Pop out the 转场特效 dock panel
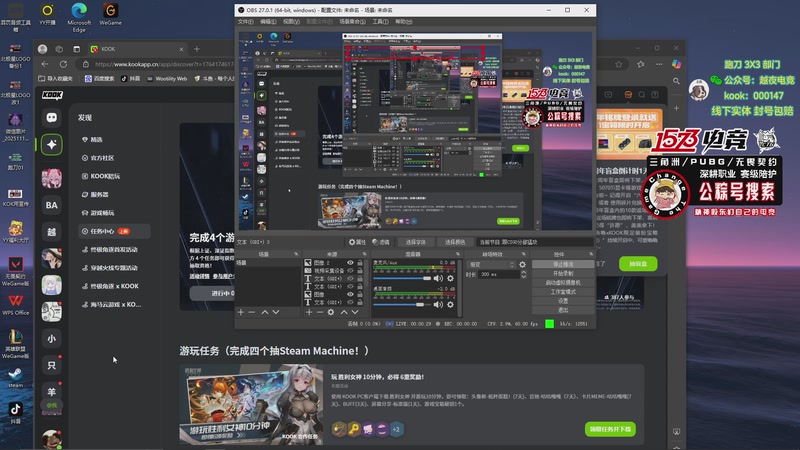 pyautogui.click(x=523, y=254)
